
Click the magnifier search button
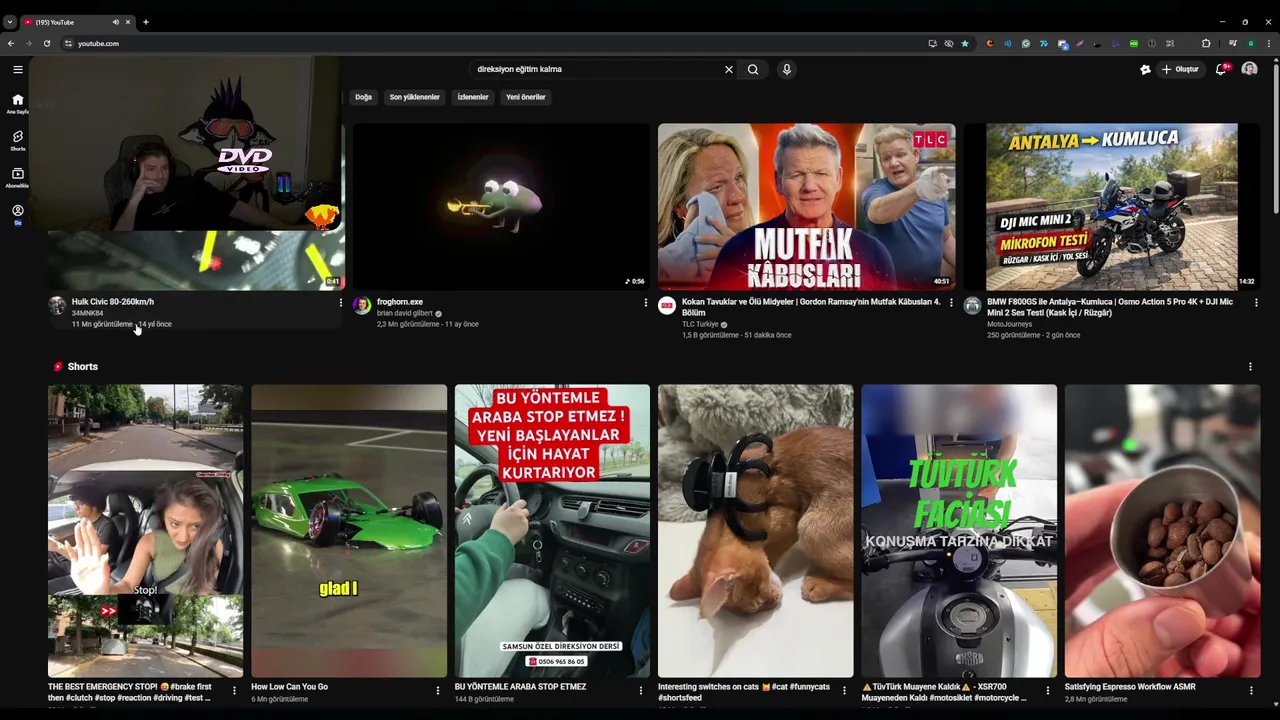753,69
